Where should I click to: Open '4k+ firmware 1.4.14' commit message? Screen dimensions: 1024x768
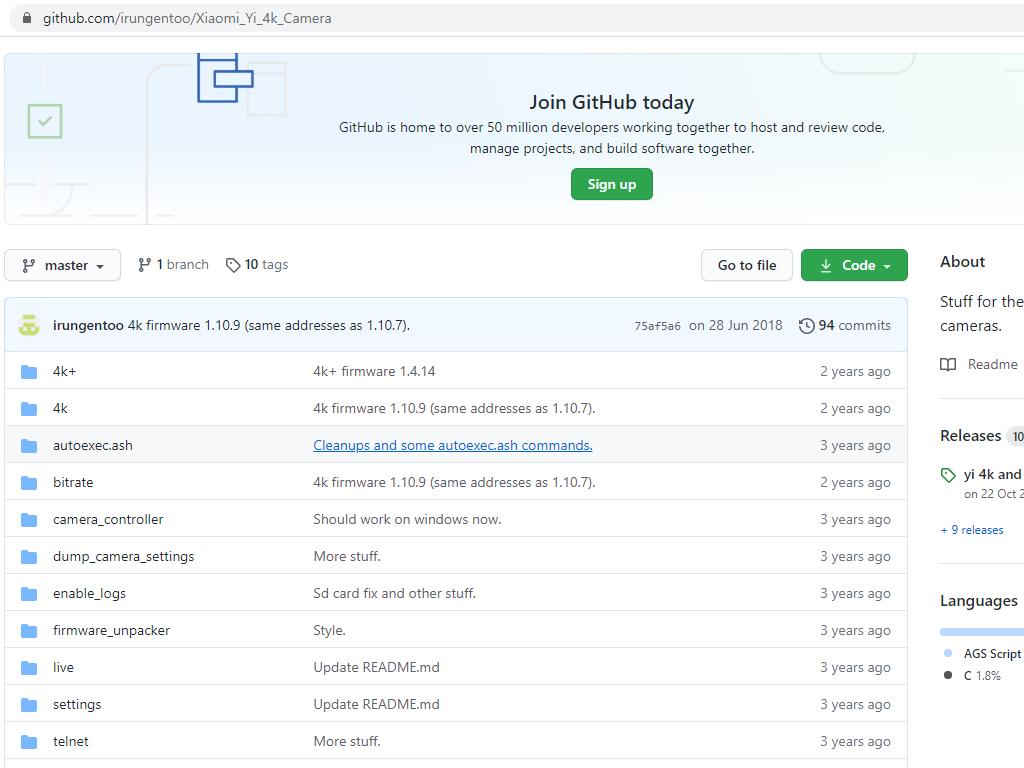[x=374, y=372]
